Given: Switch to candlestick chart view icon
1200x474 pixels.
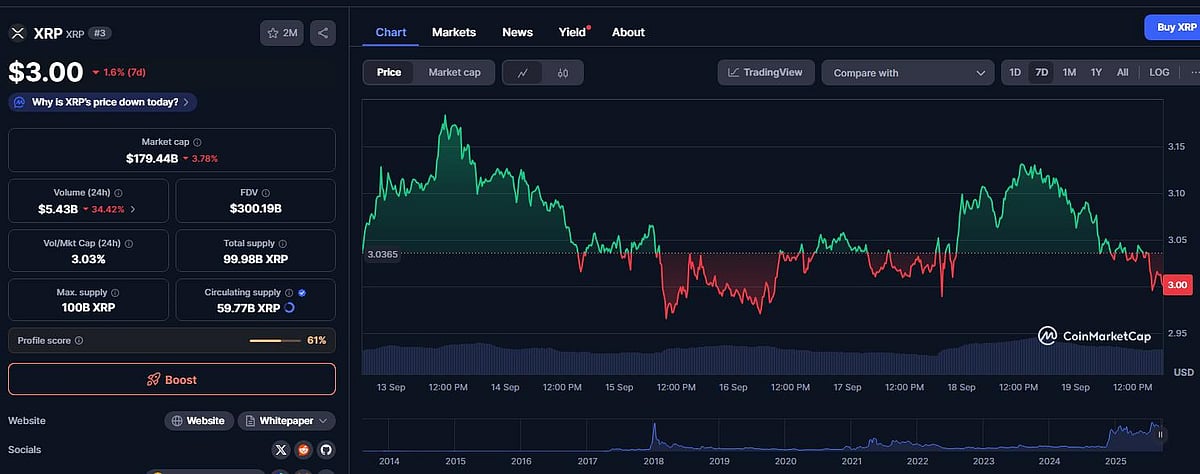Looking at the screenshot, I should [x=563, y=72].
